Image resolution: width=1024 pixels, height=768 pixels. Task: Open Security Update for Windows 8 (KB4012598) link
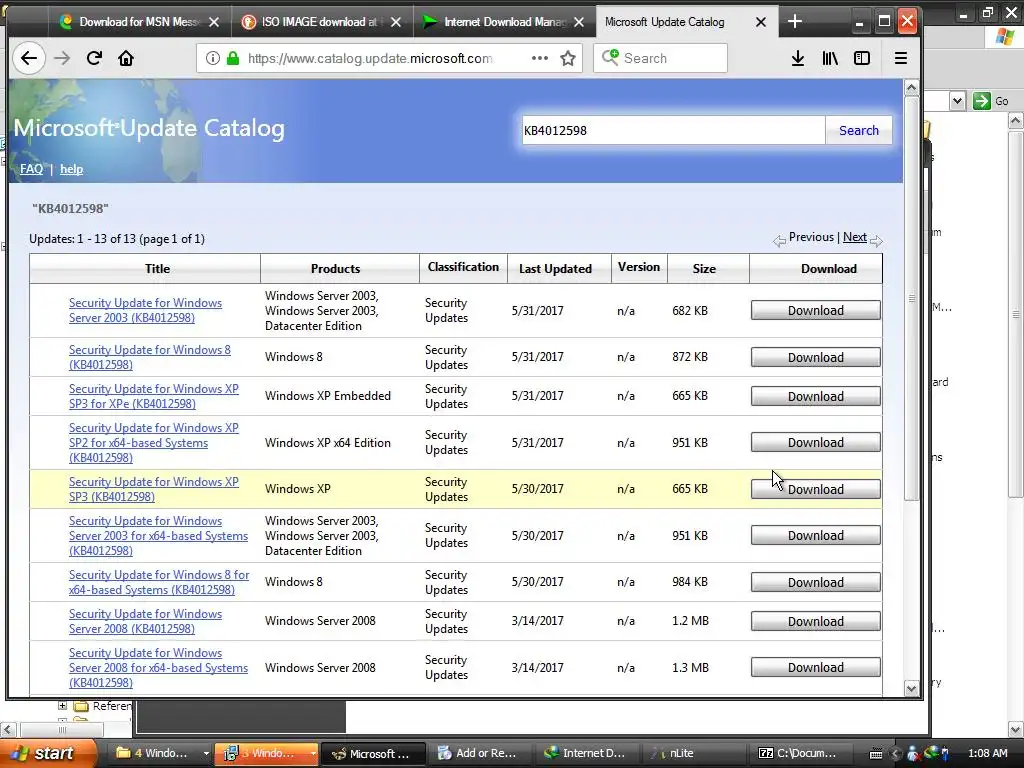[150, 357]
